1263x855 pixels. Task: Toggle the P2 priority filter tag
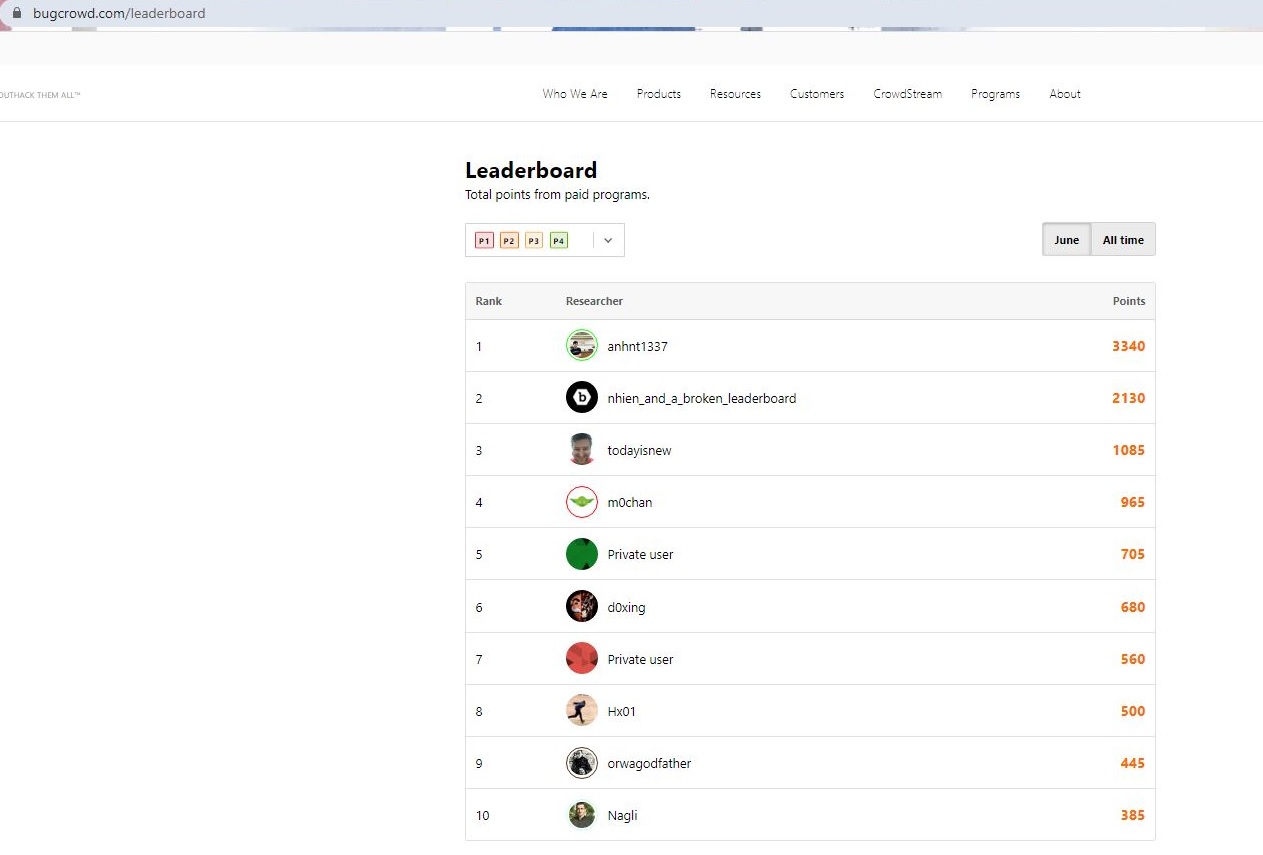pyautogui.click(x=509, y=241)
